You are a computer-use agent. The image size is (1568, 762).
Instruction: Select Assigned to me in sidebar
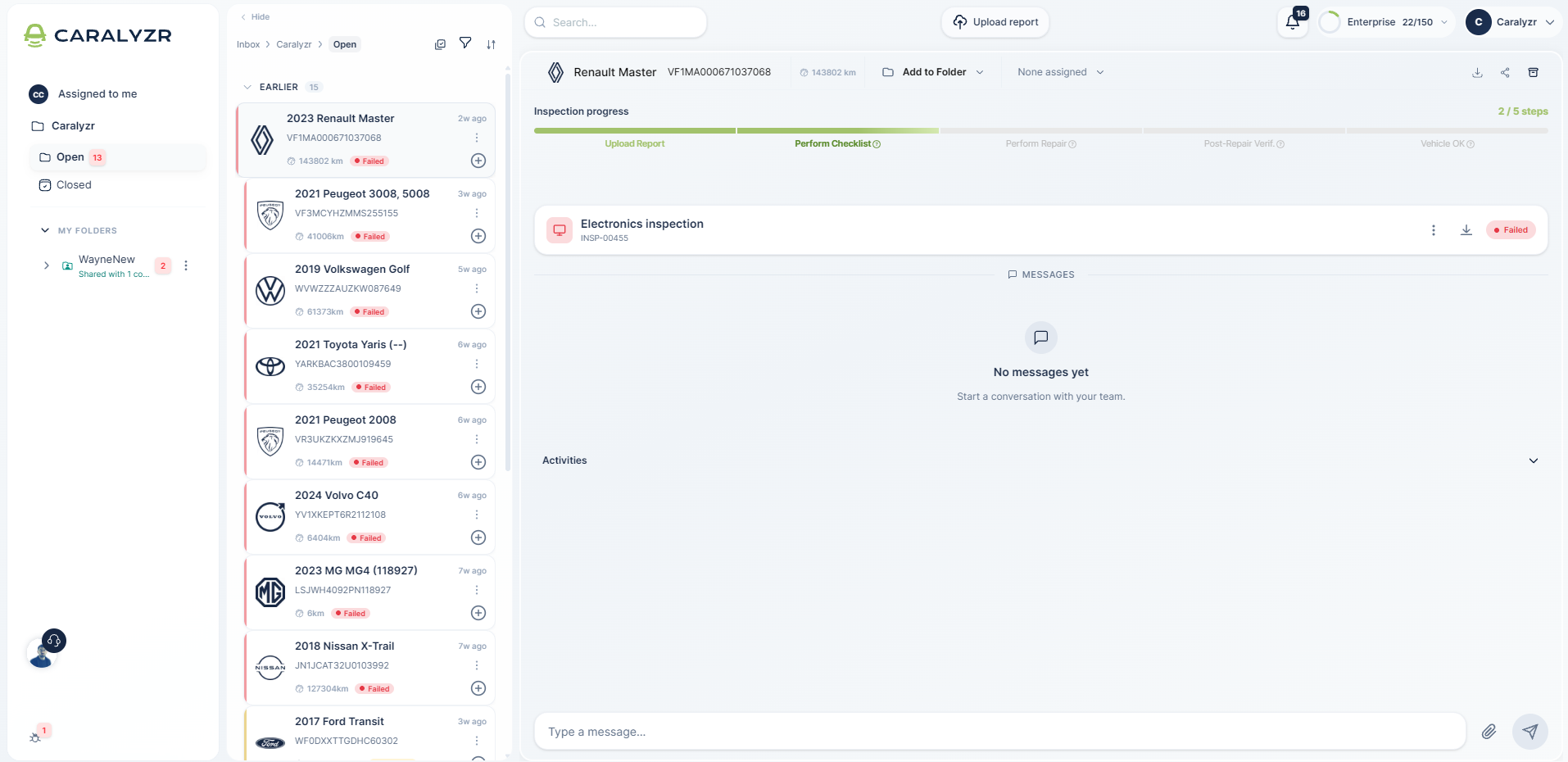click(97, 94)
